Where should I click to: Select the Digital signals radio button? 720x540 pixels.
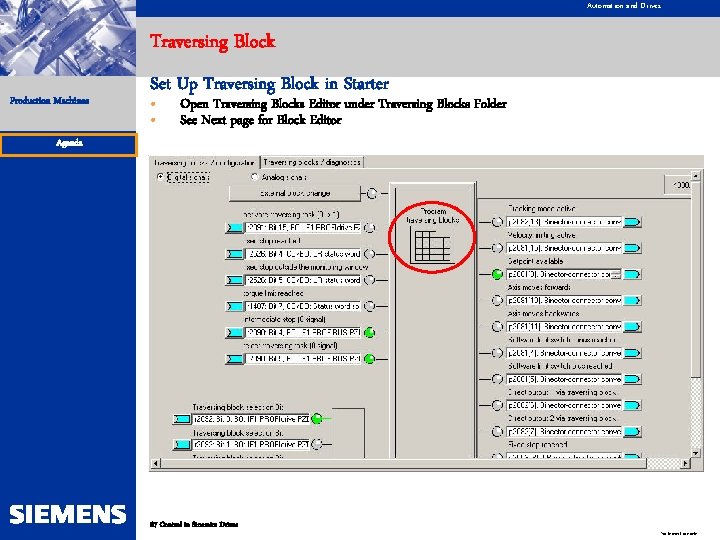pos(160,177)
